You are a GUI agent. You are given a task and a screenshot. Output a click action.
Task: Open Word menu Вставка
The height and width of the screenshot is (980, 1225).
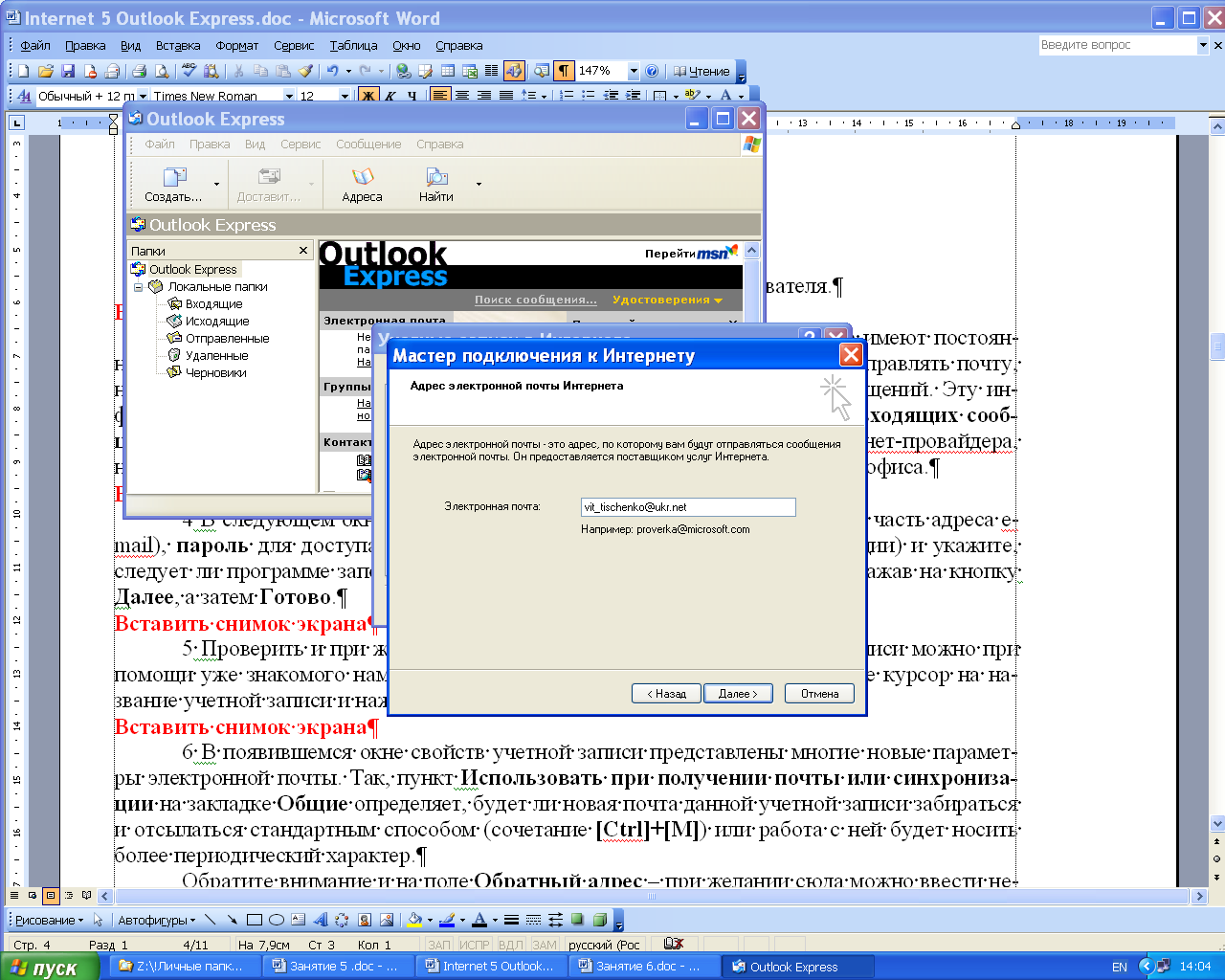(178, 45)
